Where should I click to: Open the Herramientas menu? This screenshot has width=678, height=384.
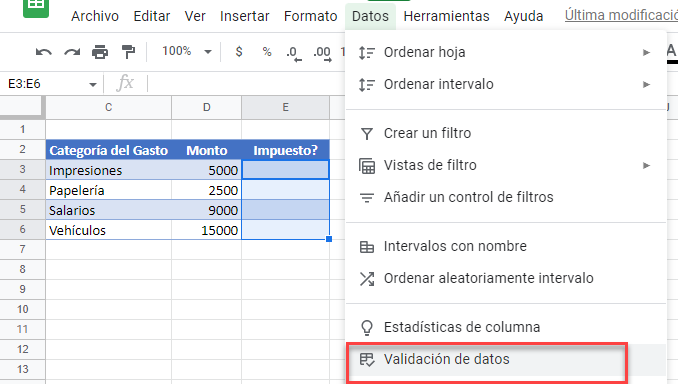446,16
